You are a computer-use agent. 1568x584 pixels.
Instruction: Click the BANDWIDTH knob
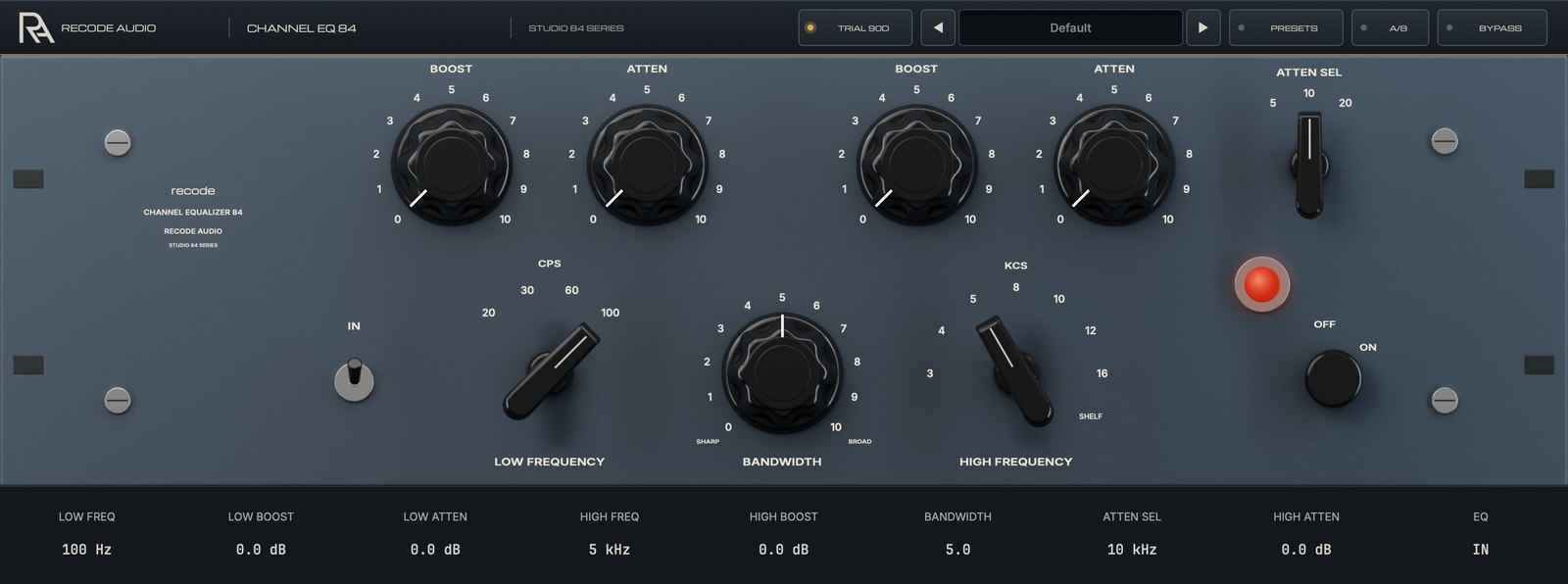[x=782, y=373]
